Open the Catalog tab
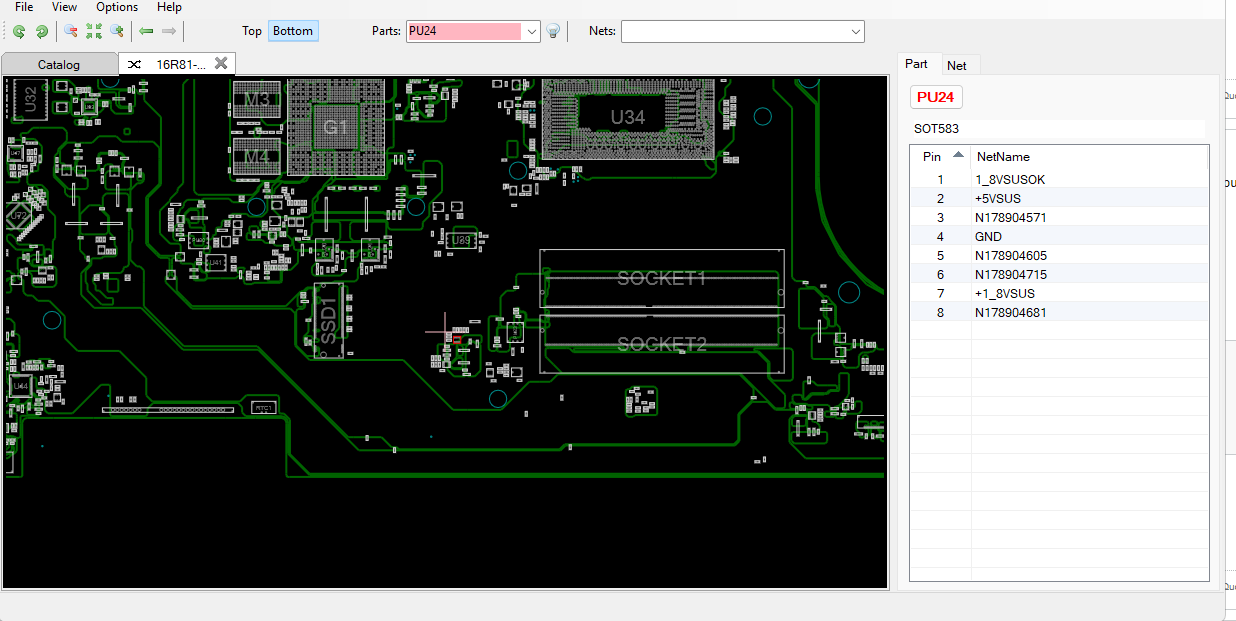This screenshot has width=1236, height=621. pyautogui.click(x=59, y=65)
